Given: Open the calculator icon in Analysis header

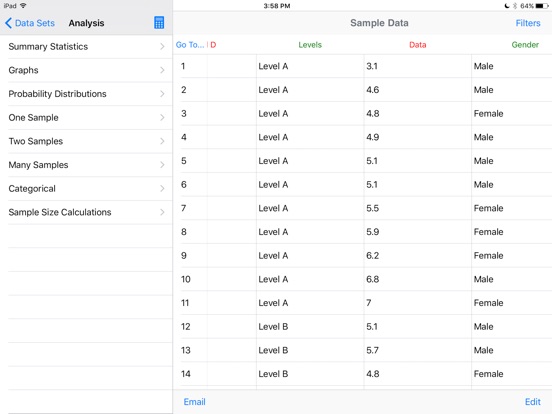Looking at the screenshot, I should [159, 23].
